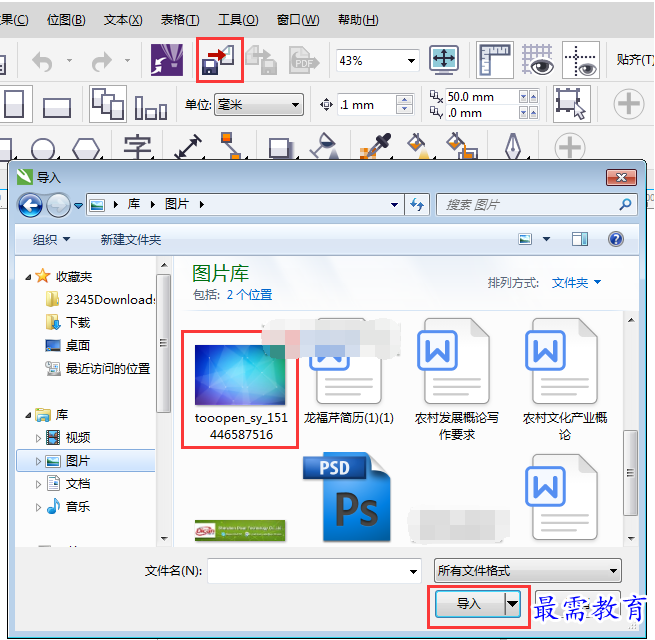Open the units combo box
Image resolution: width=655 pixels, height=640 pixels.
pyautogui.click(x=259, y=104)
